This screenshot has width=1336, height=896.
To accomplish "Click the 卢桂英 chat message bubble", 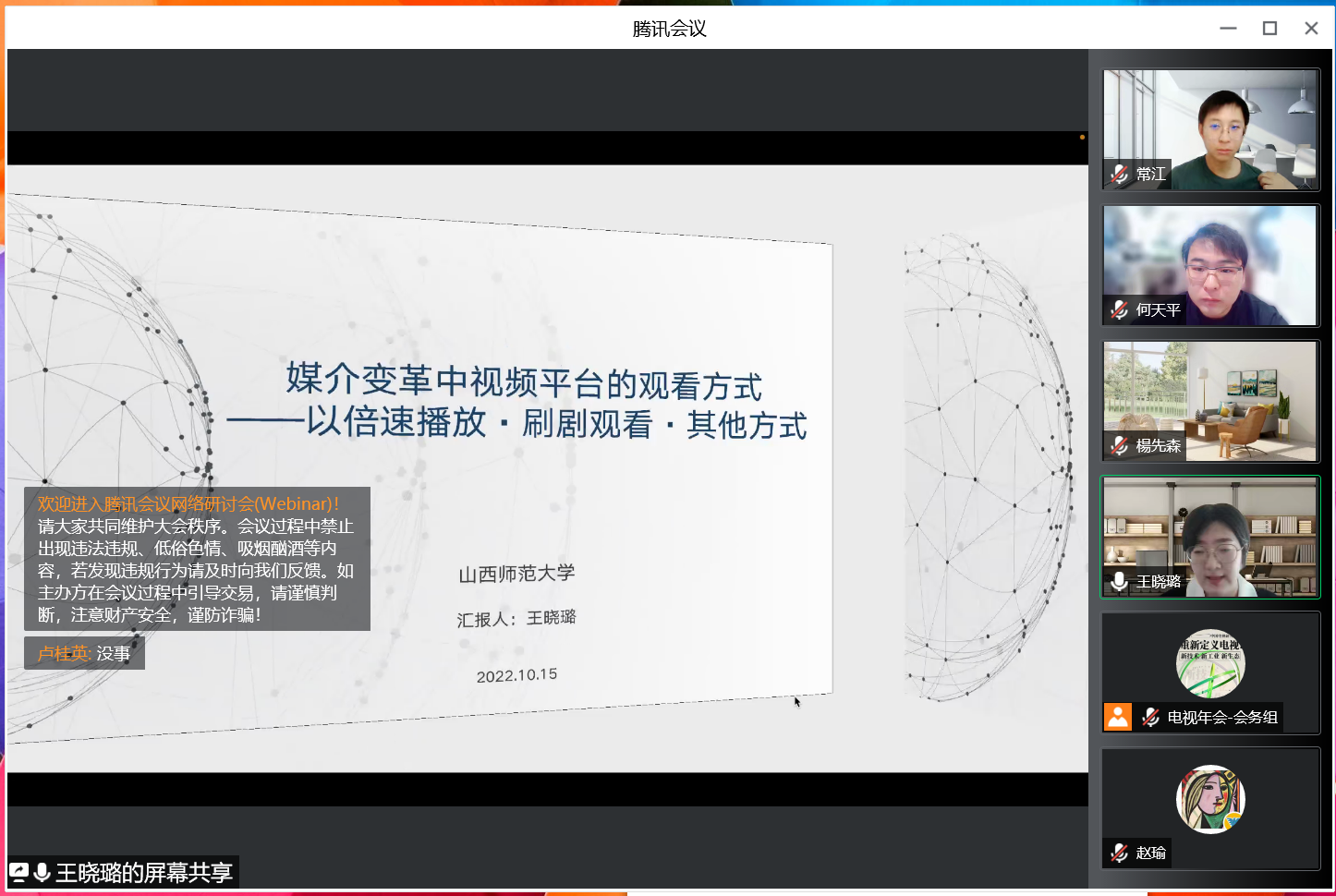I will point(84,653).
